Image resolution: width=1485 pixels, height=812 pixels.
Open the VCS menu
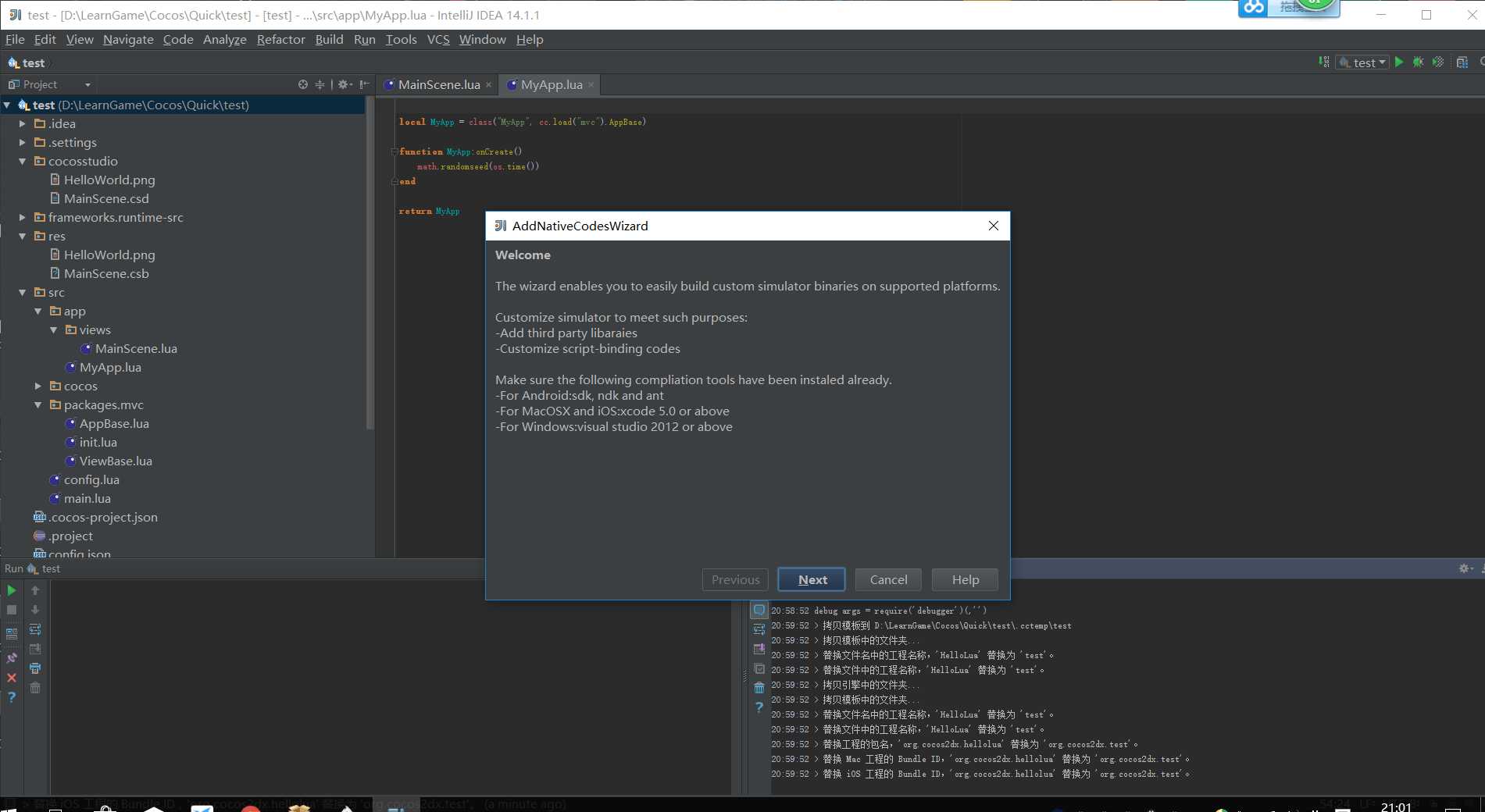click(x=438, y=39)
